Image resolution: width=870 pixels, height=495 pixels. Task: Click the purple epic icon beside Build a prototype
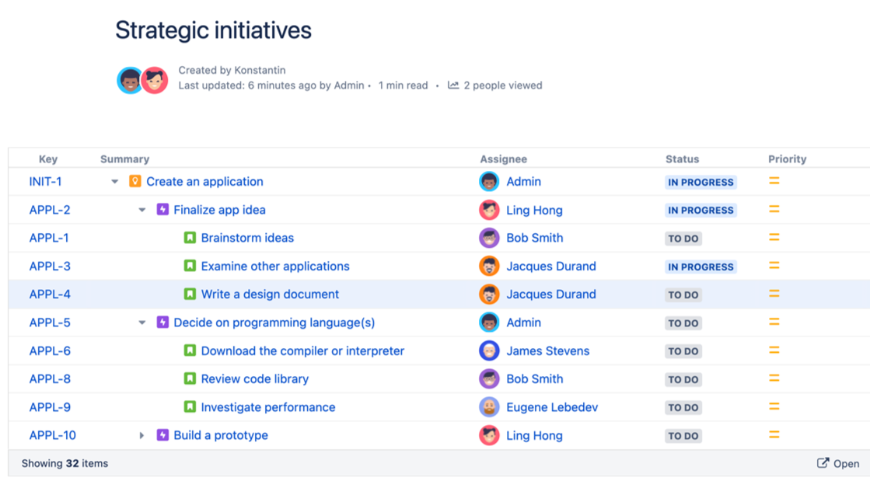pos(163,435)
